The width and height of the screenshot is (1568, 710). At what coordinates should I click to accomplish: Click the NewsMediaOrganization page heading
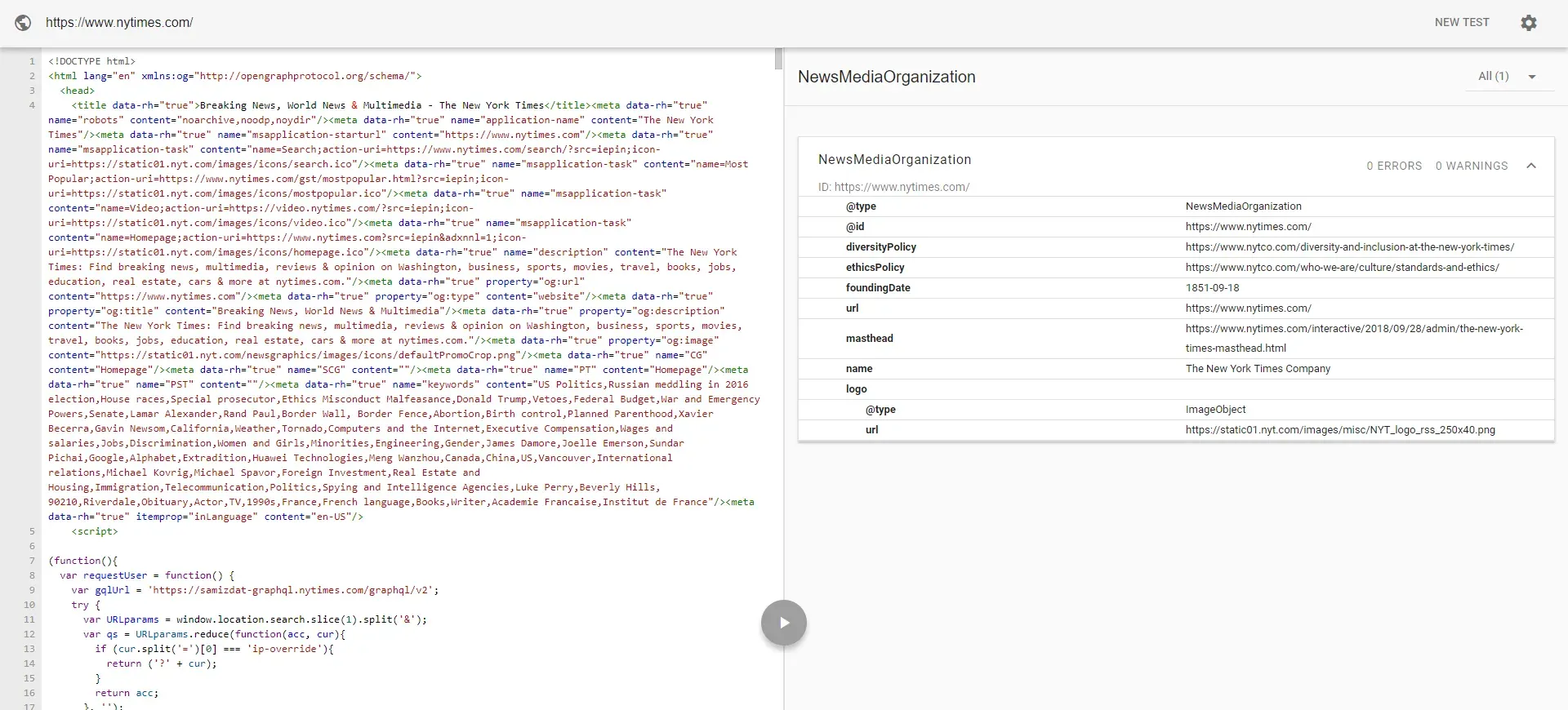pos(887,77)
